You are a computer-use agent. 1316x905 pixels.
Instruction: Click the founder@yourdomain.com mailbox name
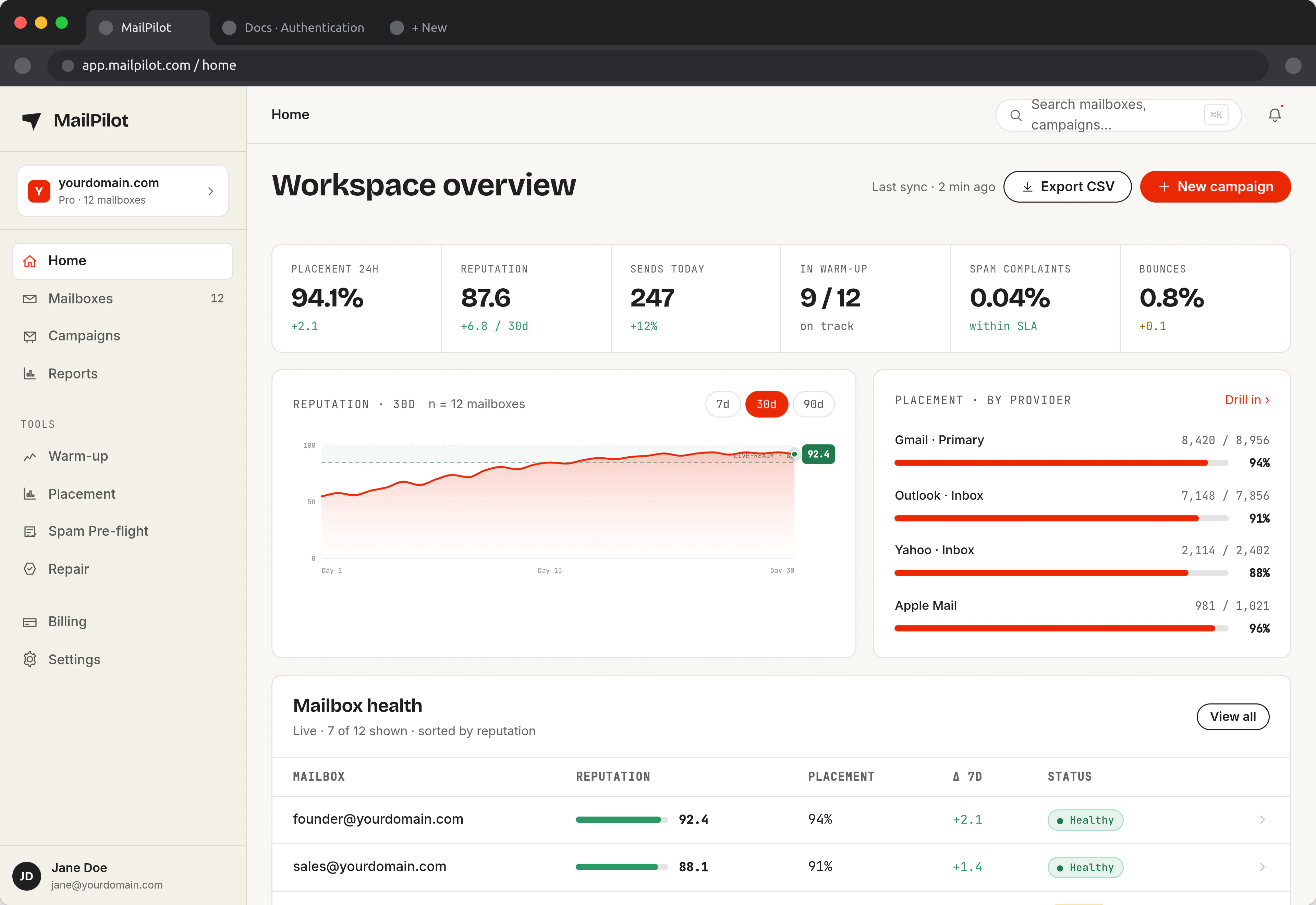click(x=378, y=819)
